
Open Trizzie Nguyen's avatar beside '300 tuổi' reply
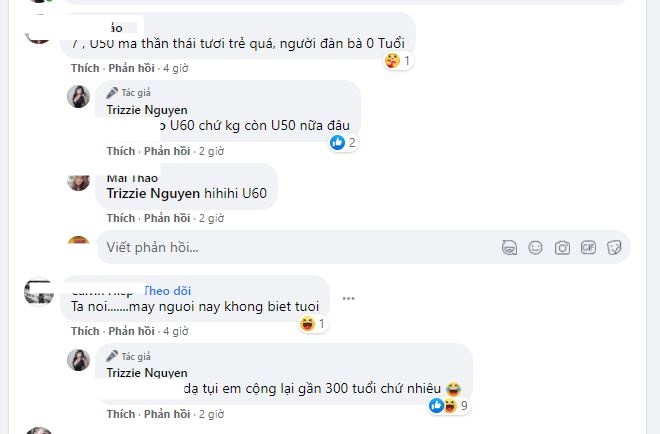78,360
